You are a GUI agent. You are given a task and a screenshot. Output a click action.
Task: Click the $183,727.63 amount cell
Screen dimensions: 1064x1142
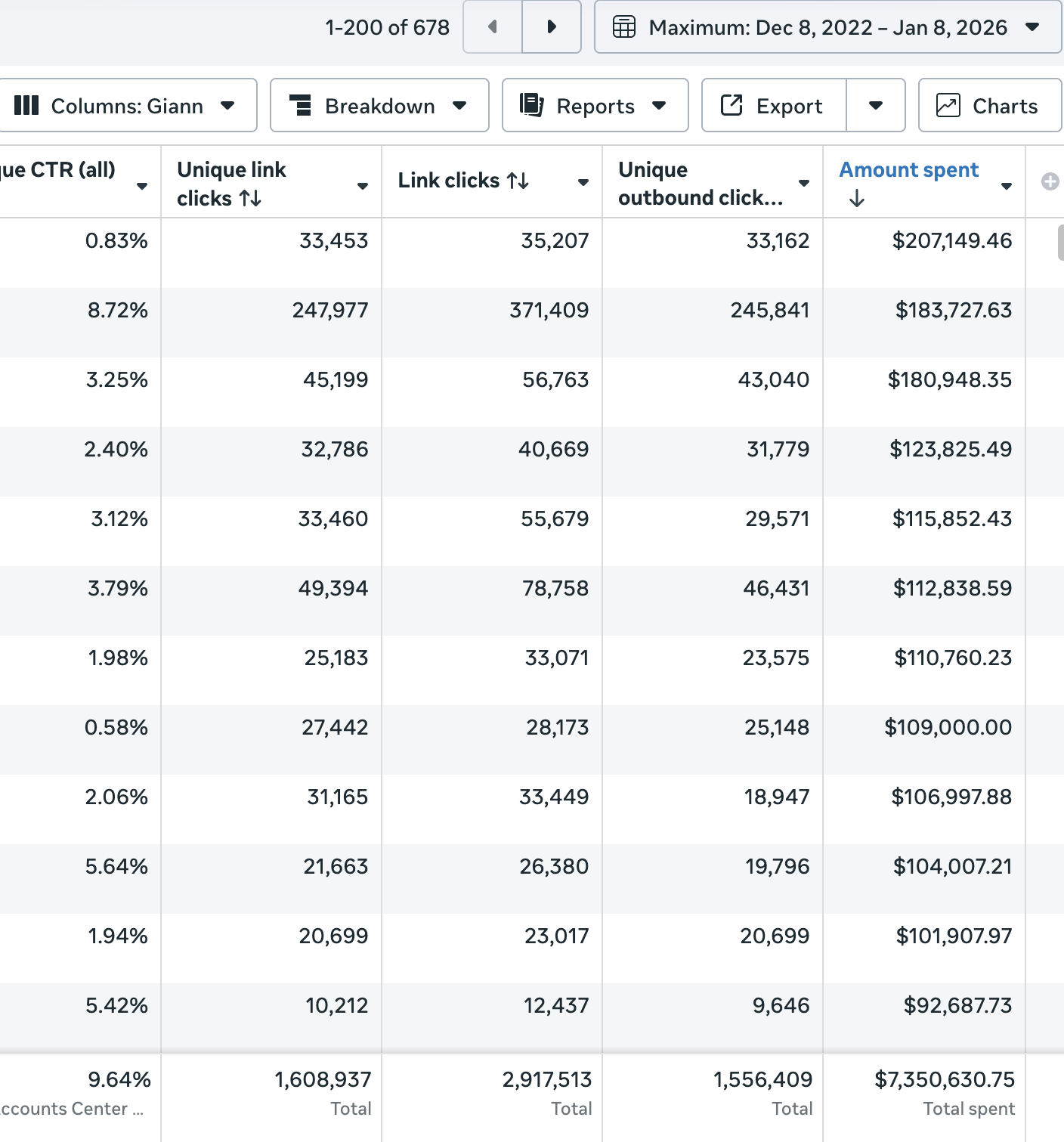(954, 311)
